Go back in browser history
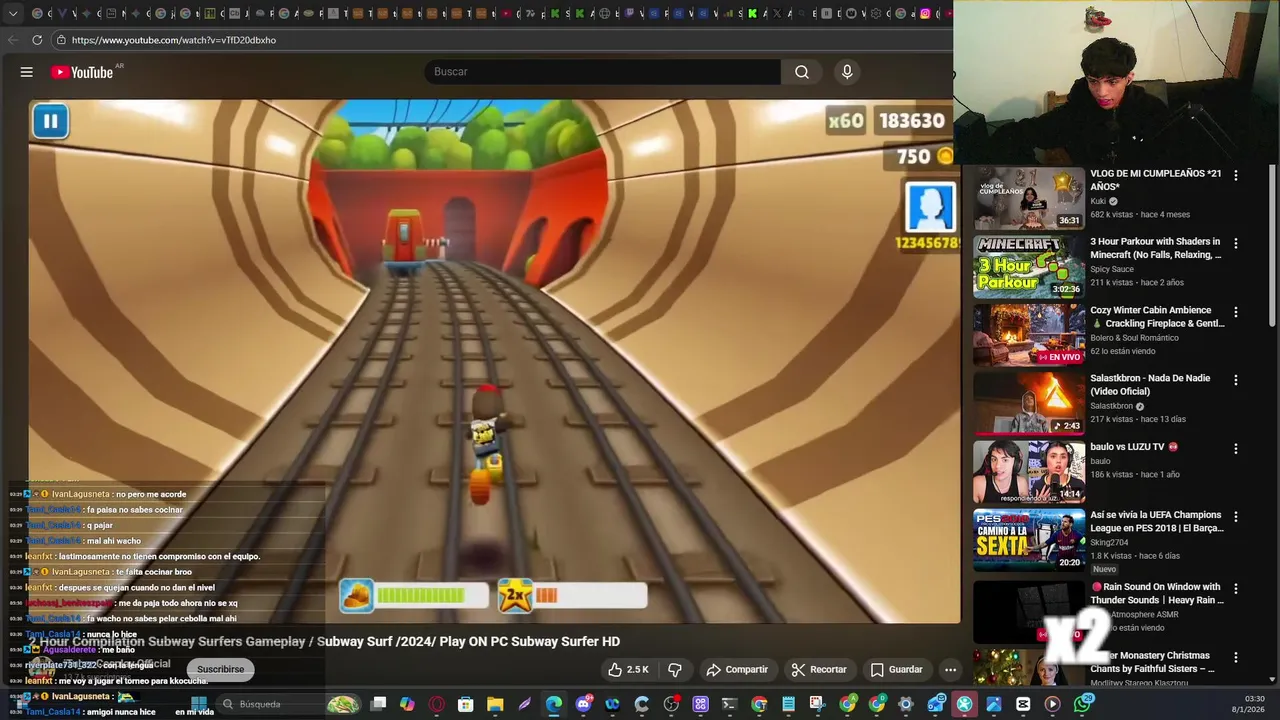Viewport: 1280px width, 720px height. (x=12, y=40)
